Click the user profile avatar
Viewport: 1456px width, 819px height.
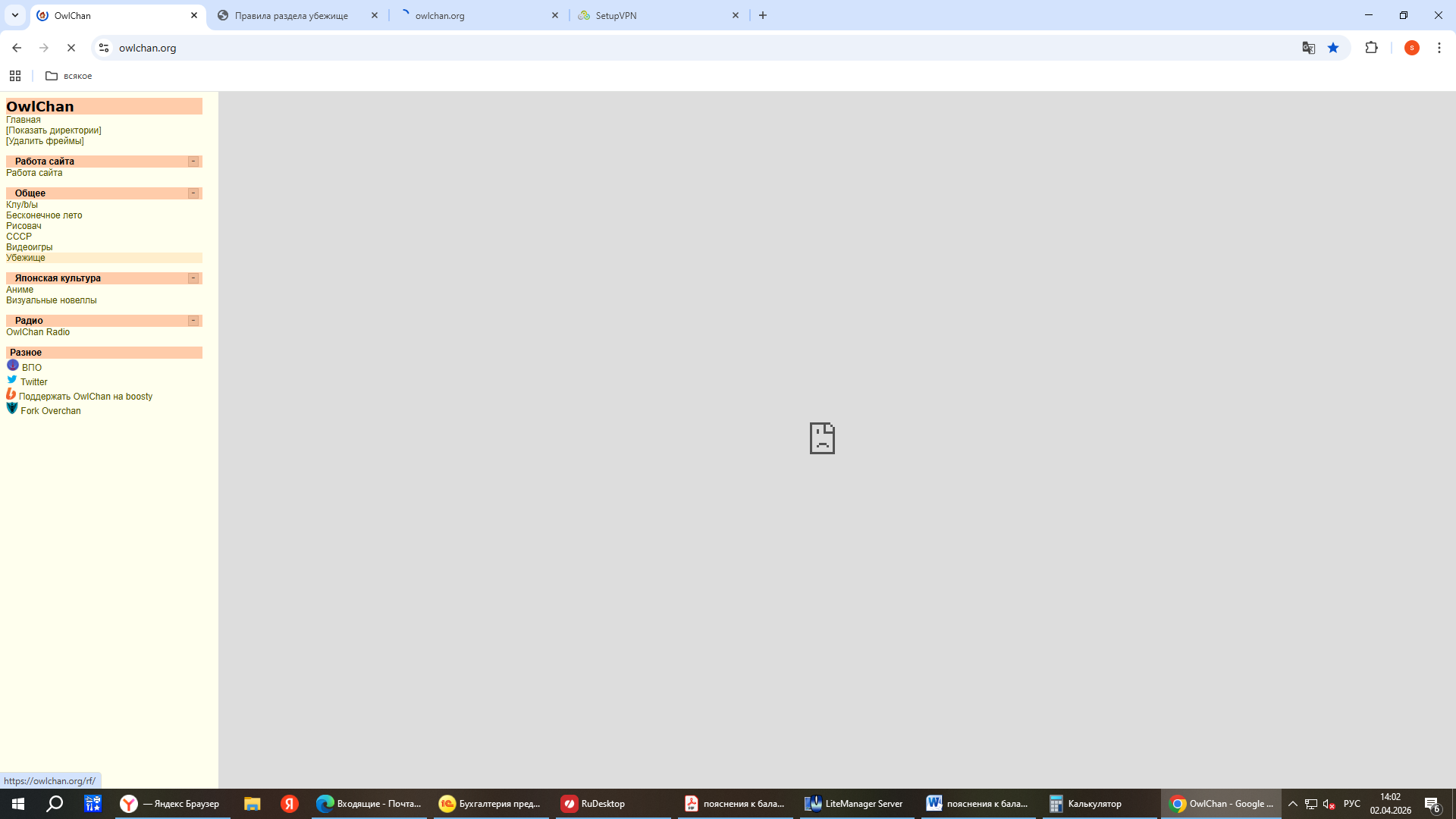click(1411, 48)
